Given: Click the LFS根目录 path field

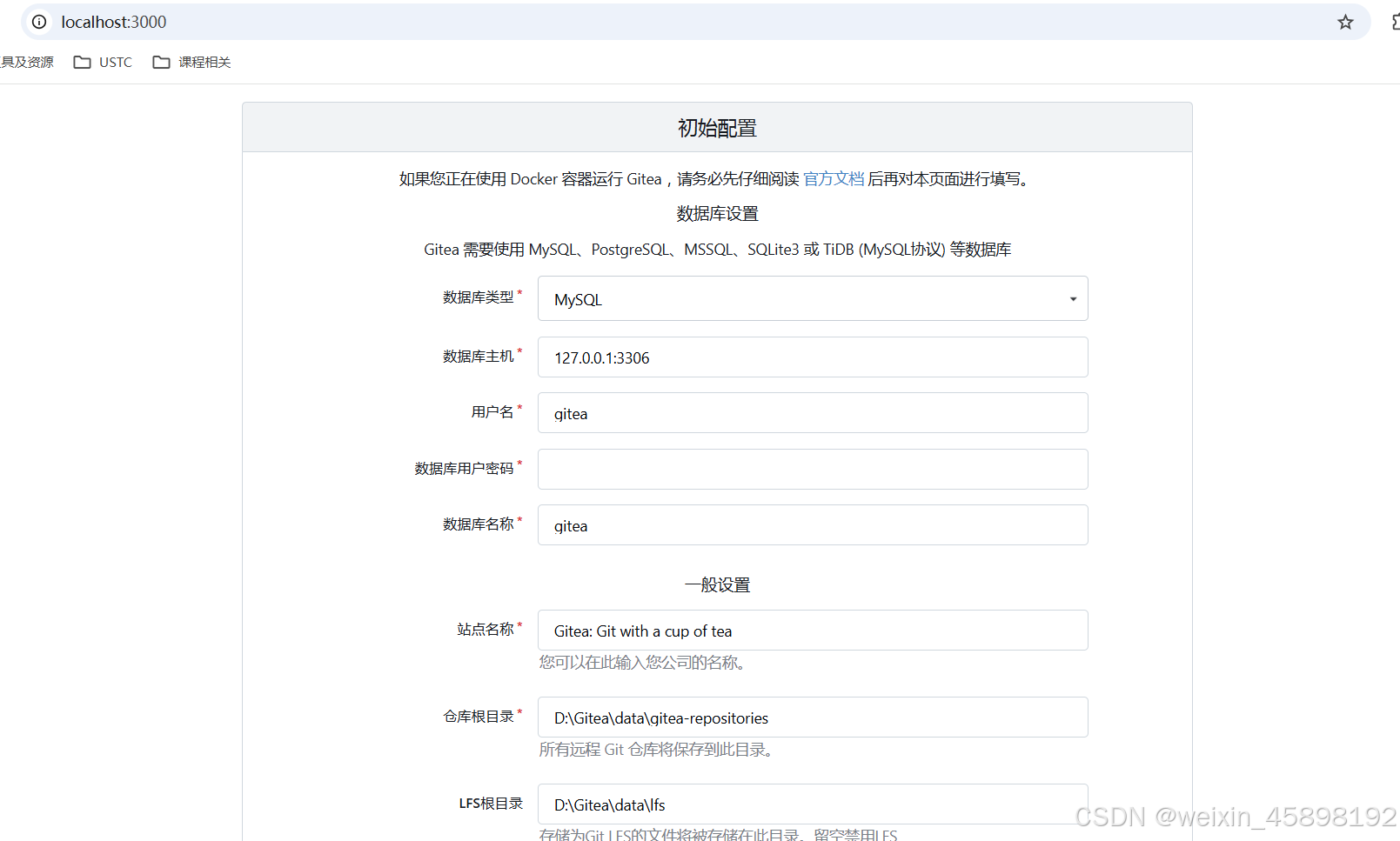Looking at the screenshot, I should click(813, 804).
